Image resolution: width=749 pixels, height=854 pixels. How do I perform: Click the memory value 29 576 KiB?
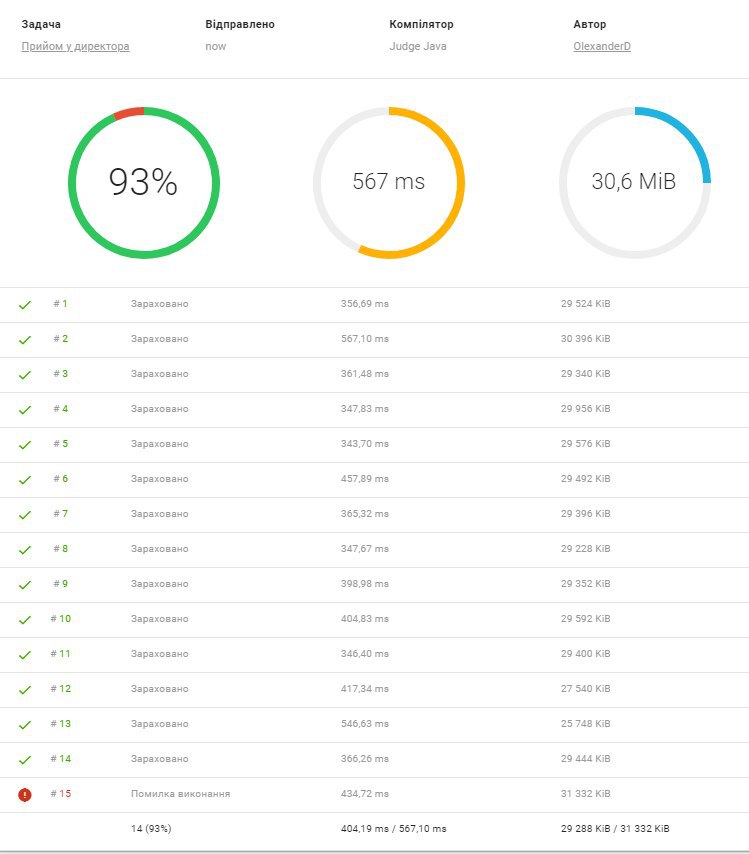[586, 444]
